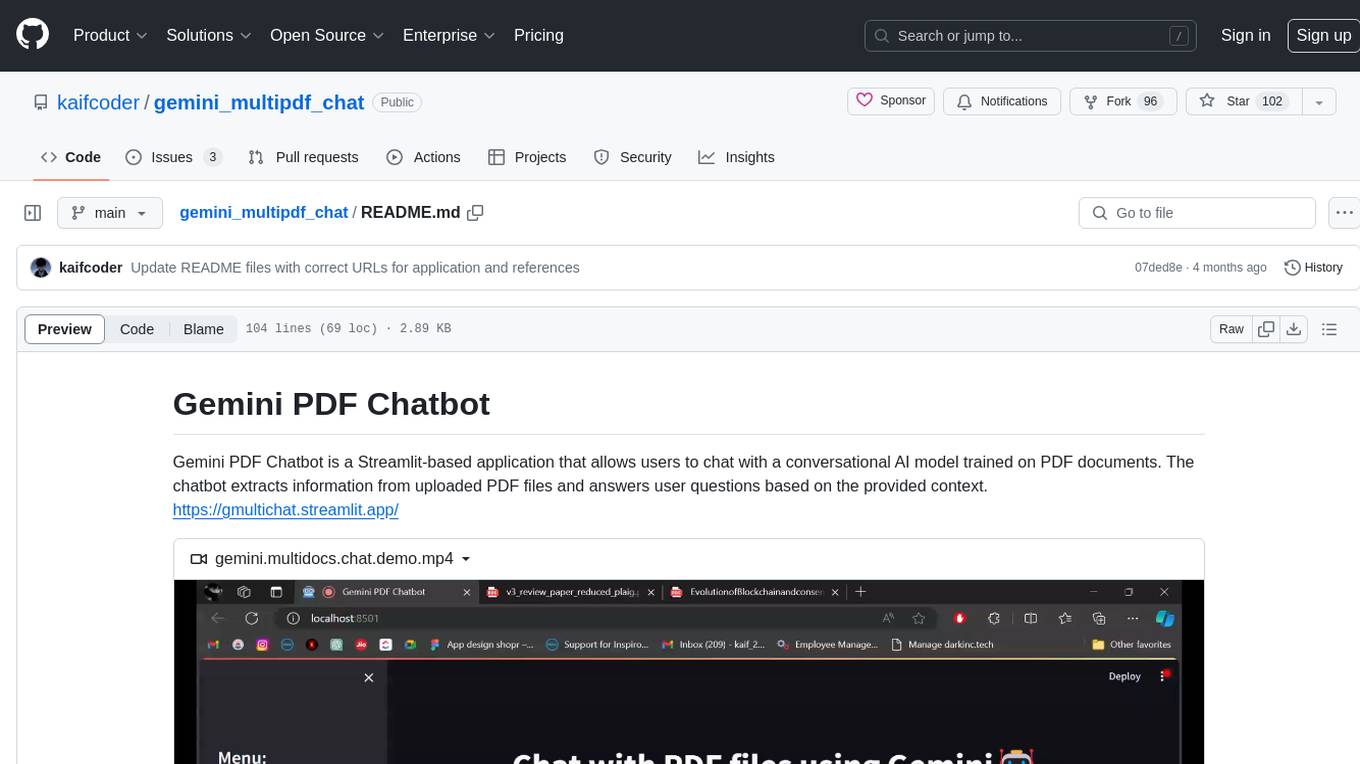
Task: Go to Sign in
Action: coord(1246,35)
